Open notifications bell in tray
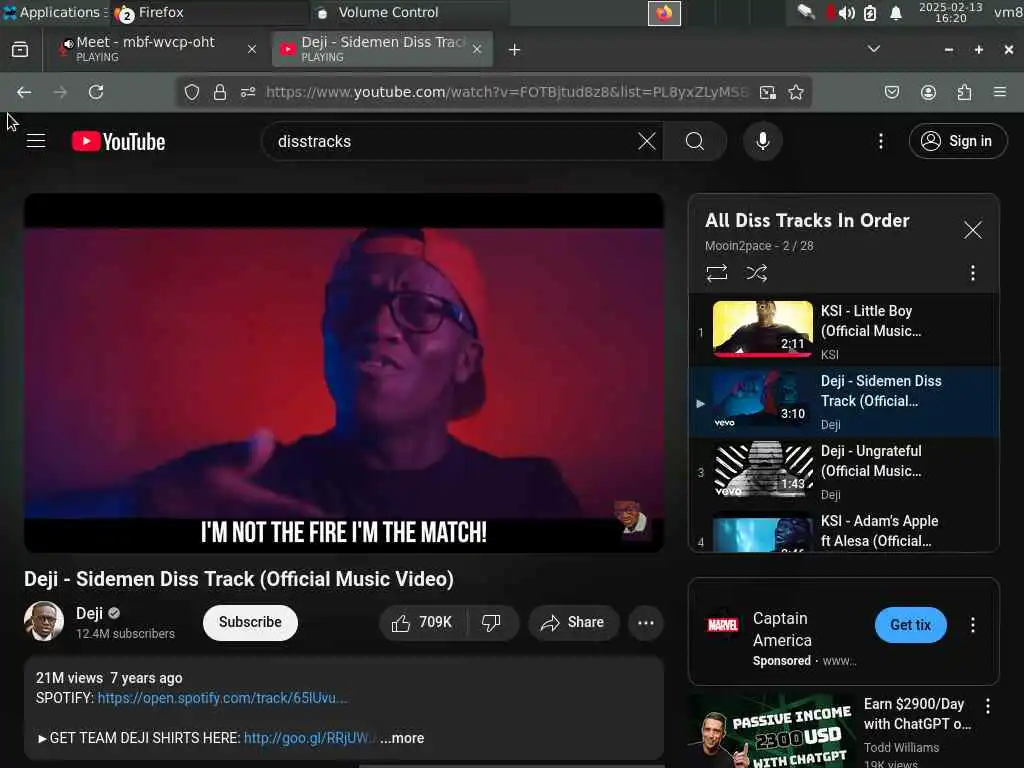Image resolution: width=1024 pixels, height=768 pixels. pyautogui.click(x=896, y=13)
